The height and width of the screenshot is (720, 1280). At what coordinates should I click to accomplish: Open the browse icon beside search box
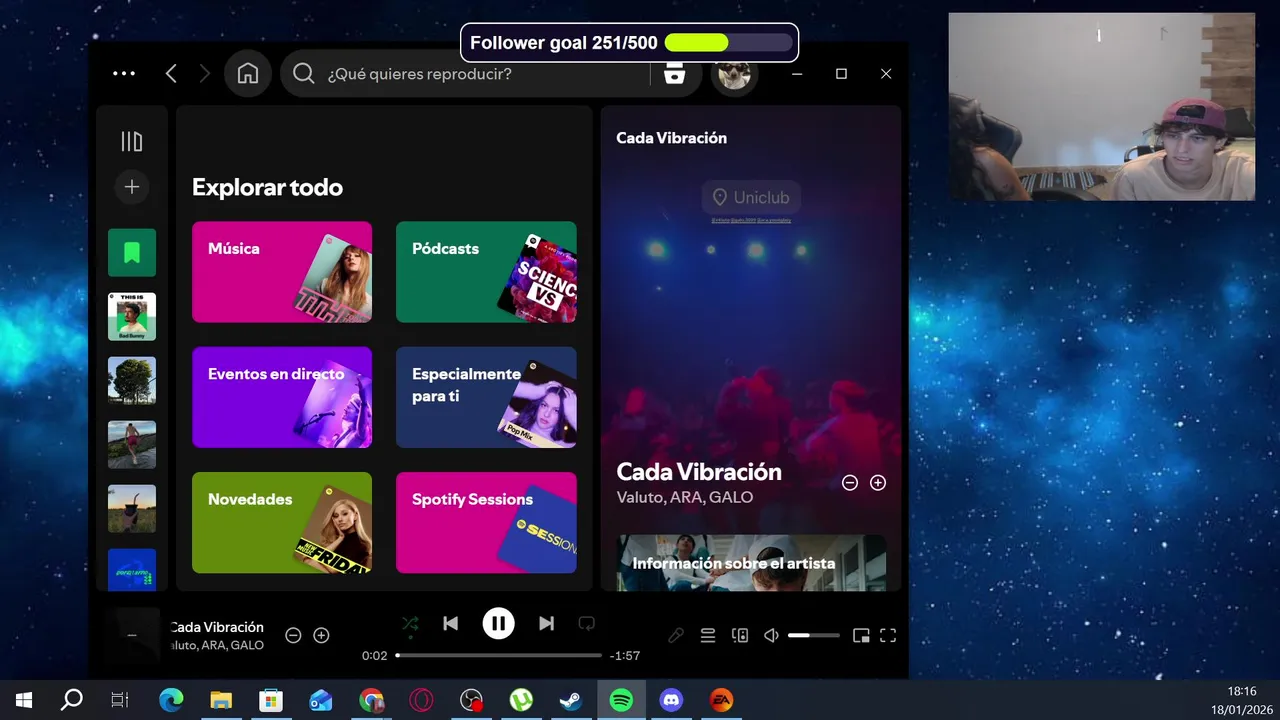675,73
